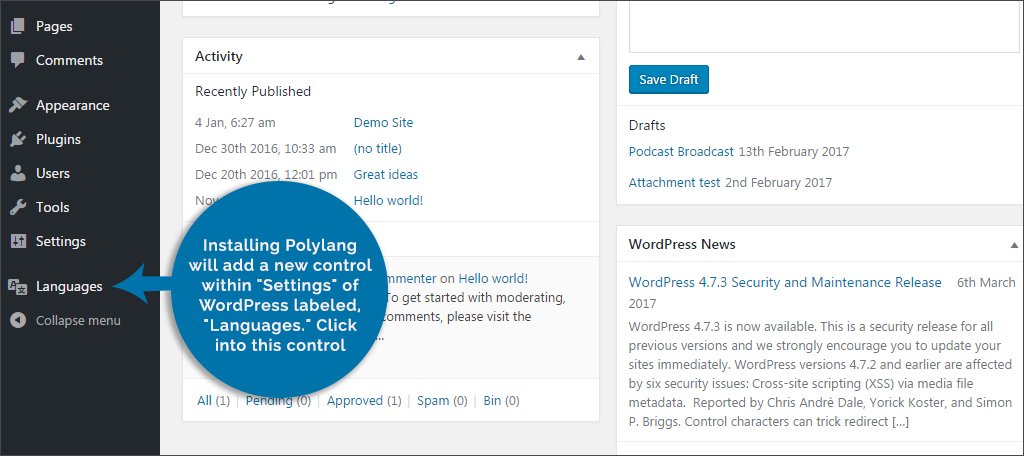The height and width of the screenshot is (456, 1024).
Task: Click the Users person icon
Action: pyautogui.click(x=18, y=173)
